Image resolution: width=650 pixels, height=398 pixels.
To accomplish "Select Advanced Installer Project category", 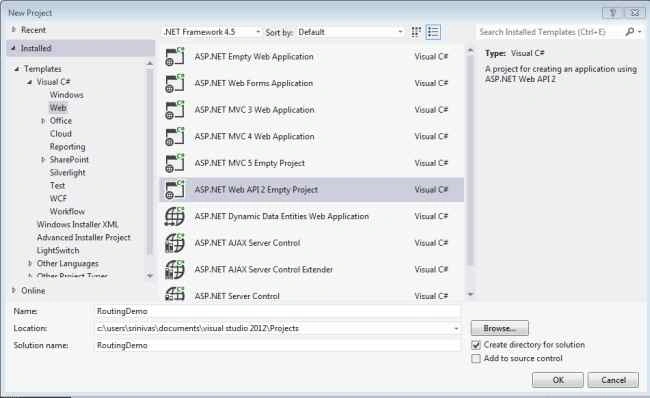I will tap(83, 238).
